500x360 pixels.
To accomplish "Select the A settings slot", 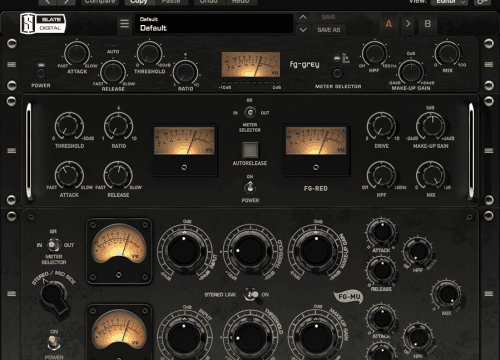I will click(389, 24).
